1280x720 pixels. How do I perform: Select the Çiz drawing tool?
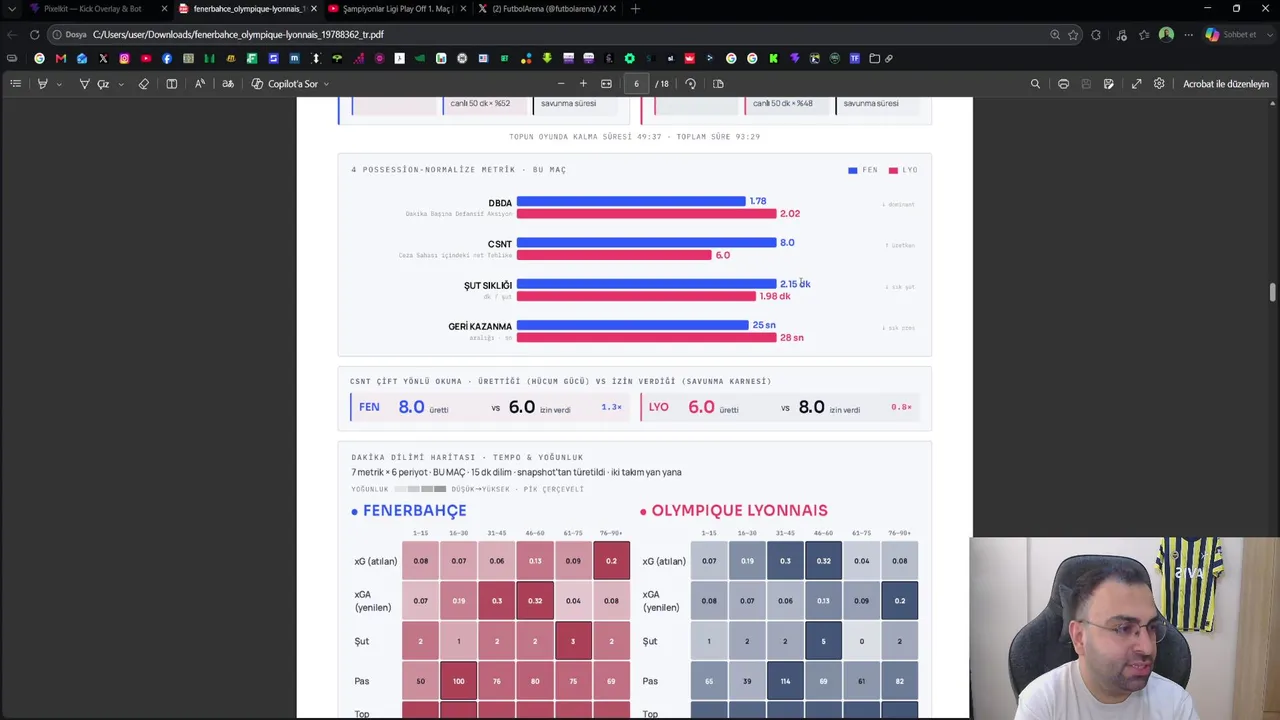pyautogui.click(x=95, y=84)
